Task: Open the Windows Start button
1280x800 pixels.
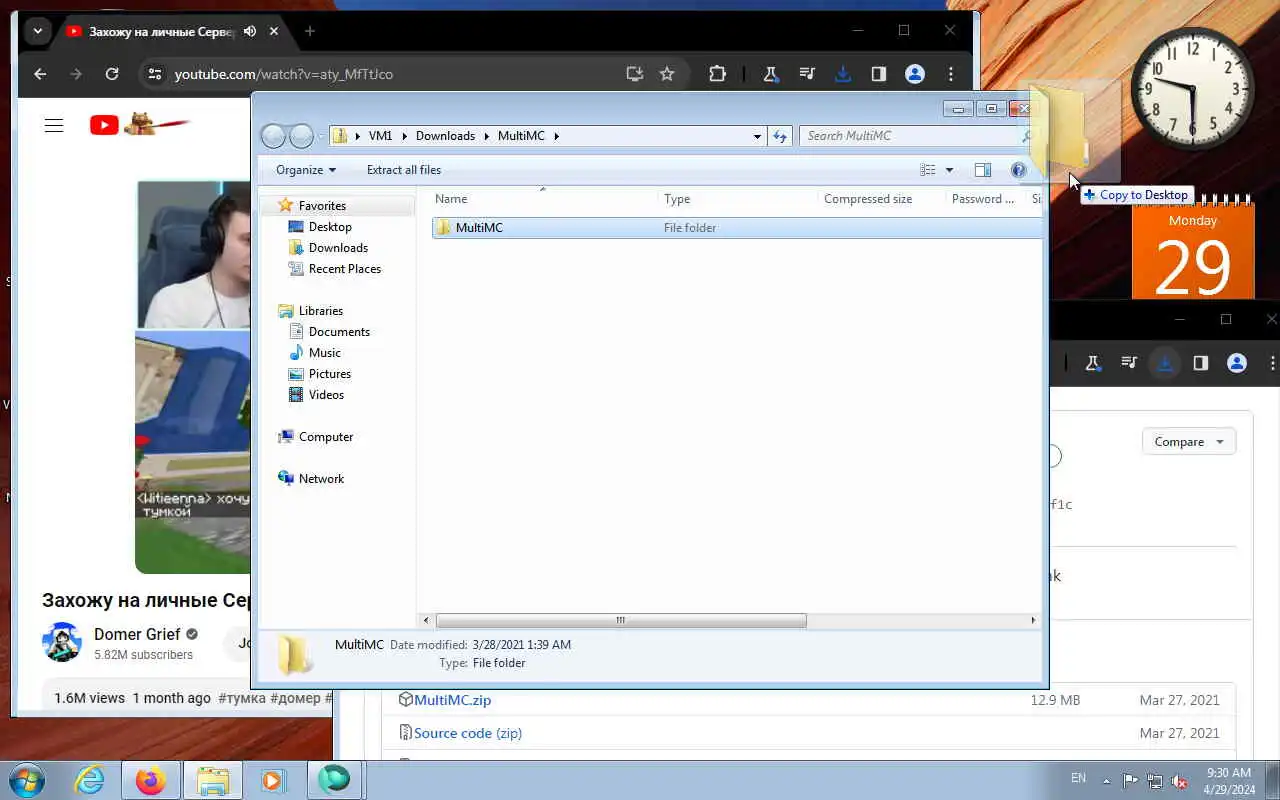Action: (x=27, y=779)
